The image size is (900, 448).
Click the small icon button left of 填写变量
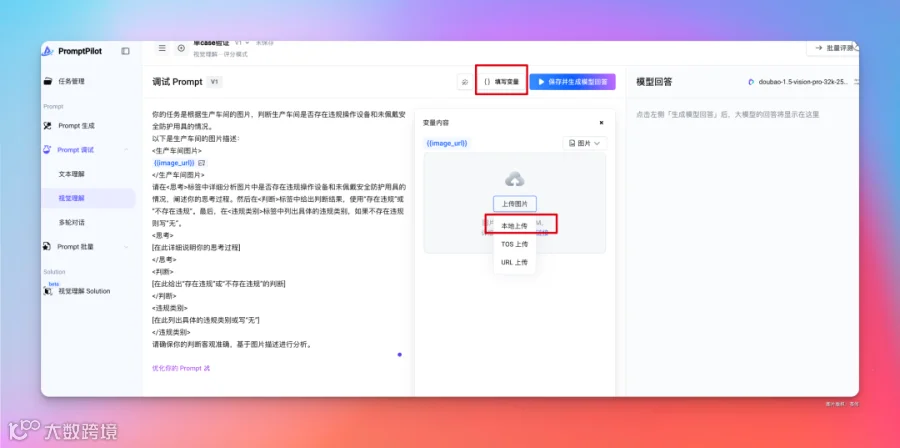pos(464,82)
